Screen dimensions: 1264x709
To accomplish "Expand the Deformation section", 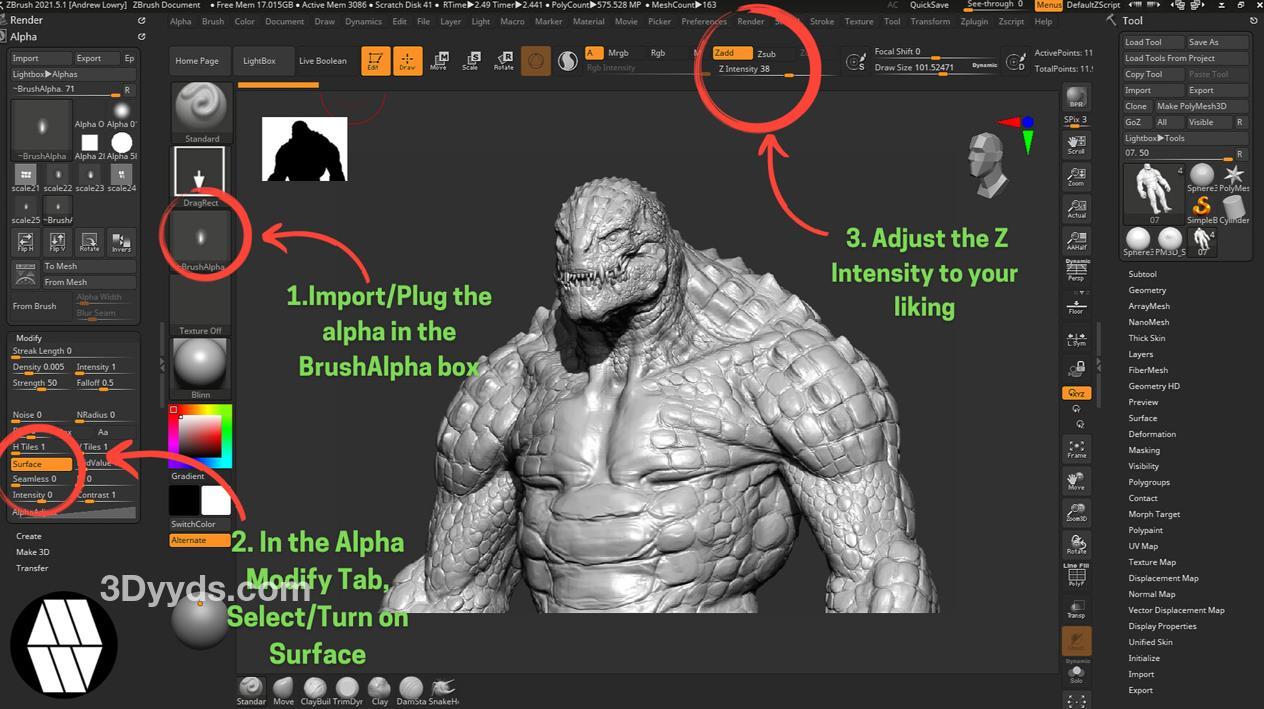I will 1152,434.
